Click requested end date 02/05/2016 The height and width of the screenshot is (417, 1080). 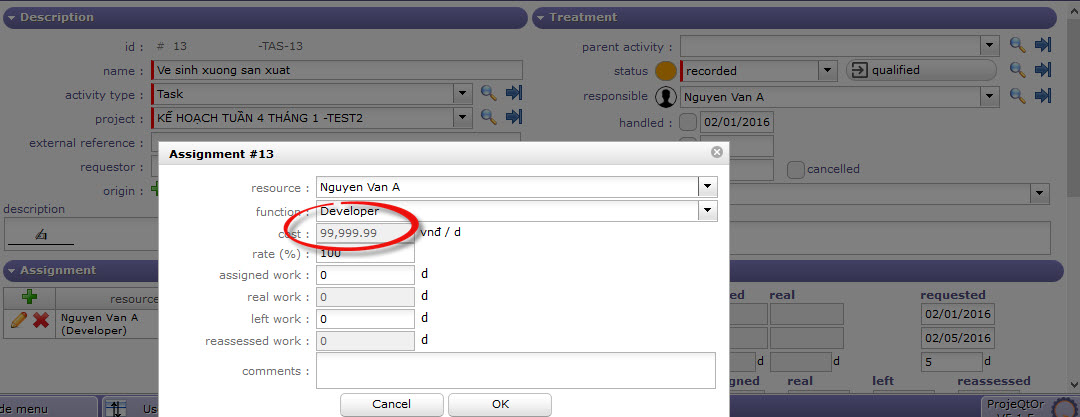(957, 338)
